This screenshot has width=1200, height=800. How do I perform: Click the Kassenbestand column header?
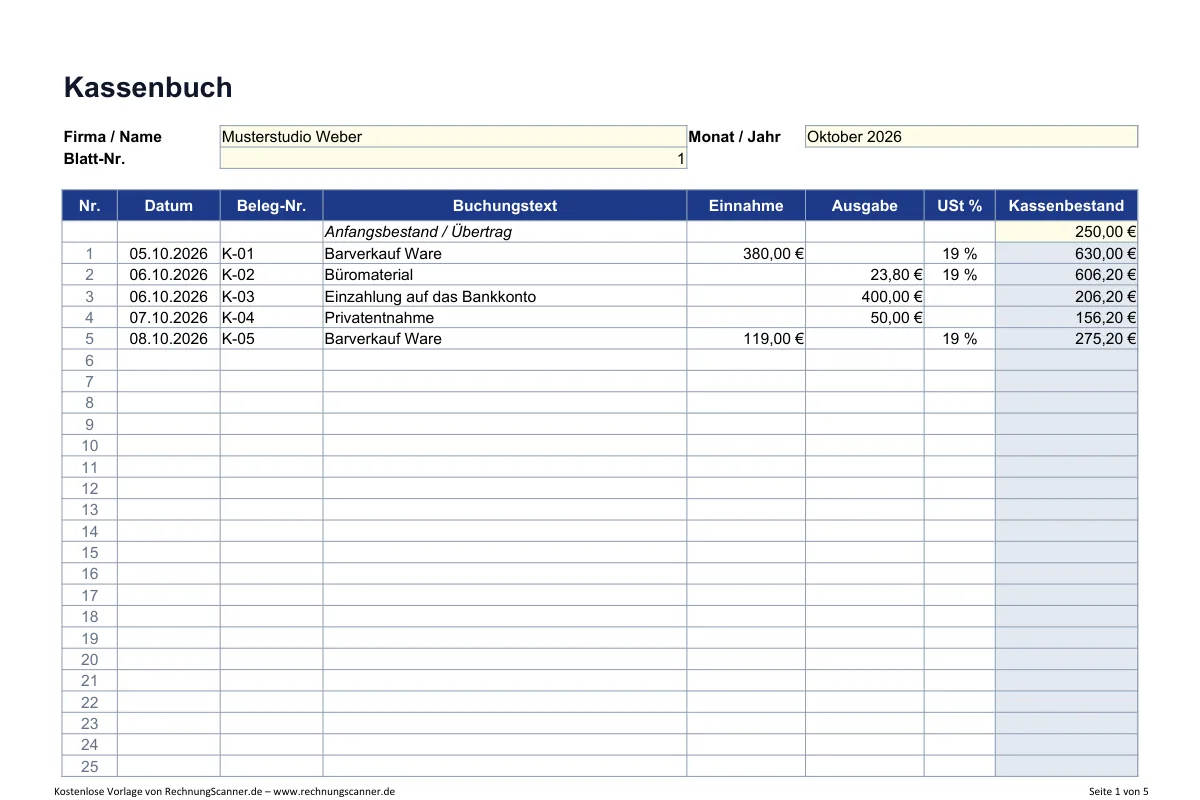[x=1066, y=206]
